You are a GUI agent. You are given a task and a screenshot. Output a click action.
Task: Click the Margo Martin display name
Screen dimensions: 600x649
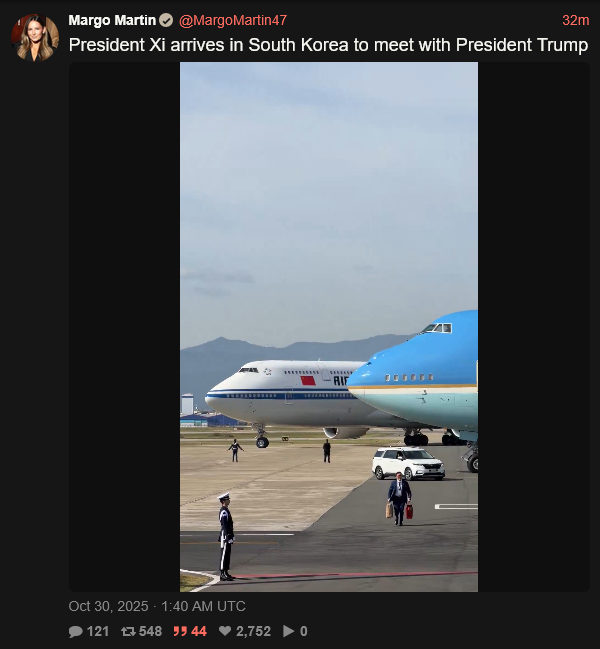[x=112, y=20]
